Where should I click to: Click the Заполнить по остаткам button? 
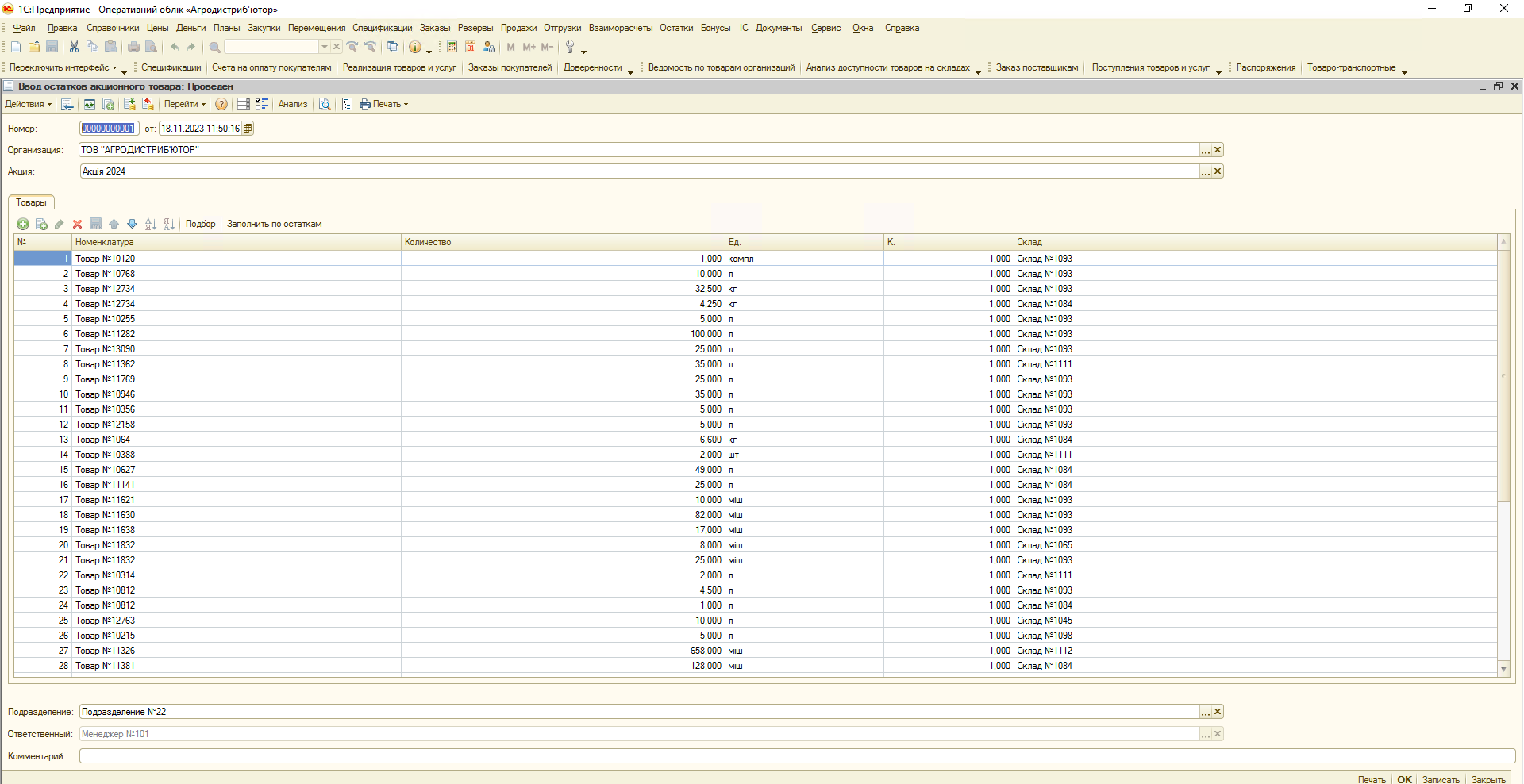pyautogui.click(x=274, y=225)
